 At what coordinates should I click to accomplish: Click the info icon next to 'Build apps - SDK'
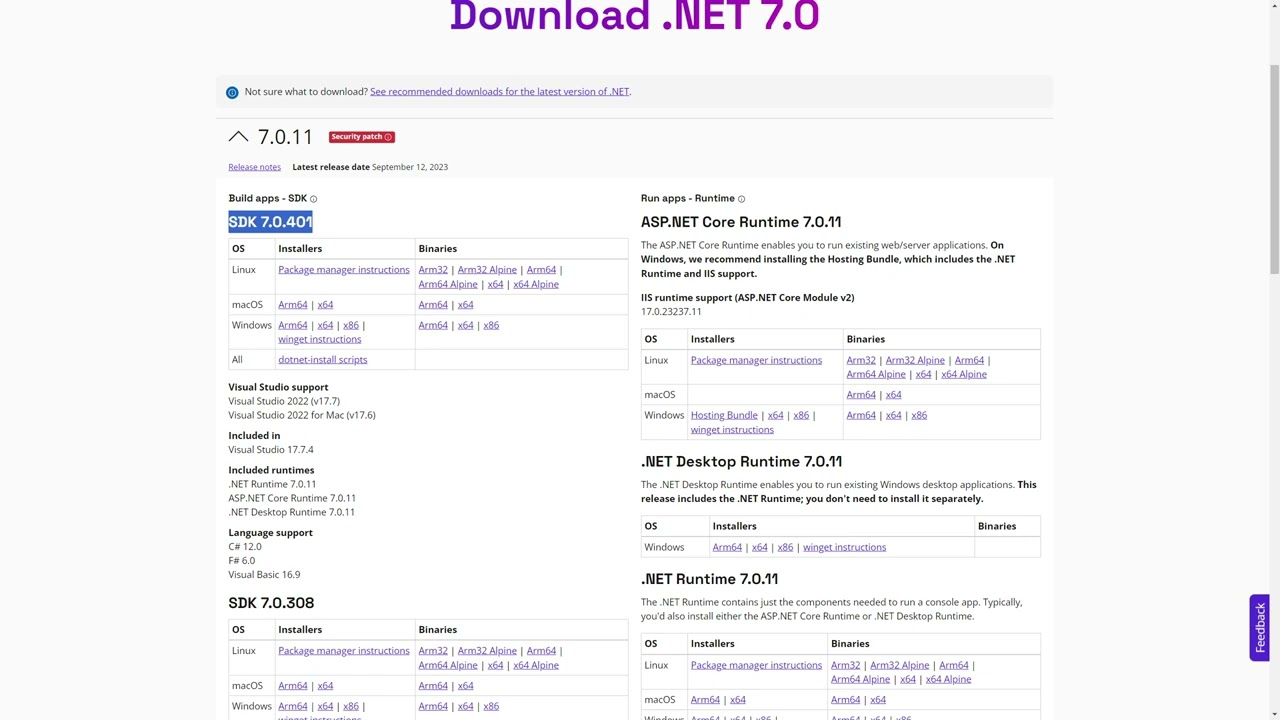pyautogui.click(x=313, y=199)
